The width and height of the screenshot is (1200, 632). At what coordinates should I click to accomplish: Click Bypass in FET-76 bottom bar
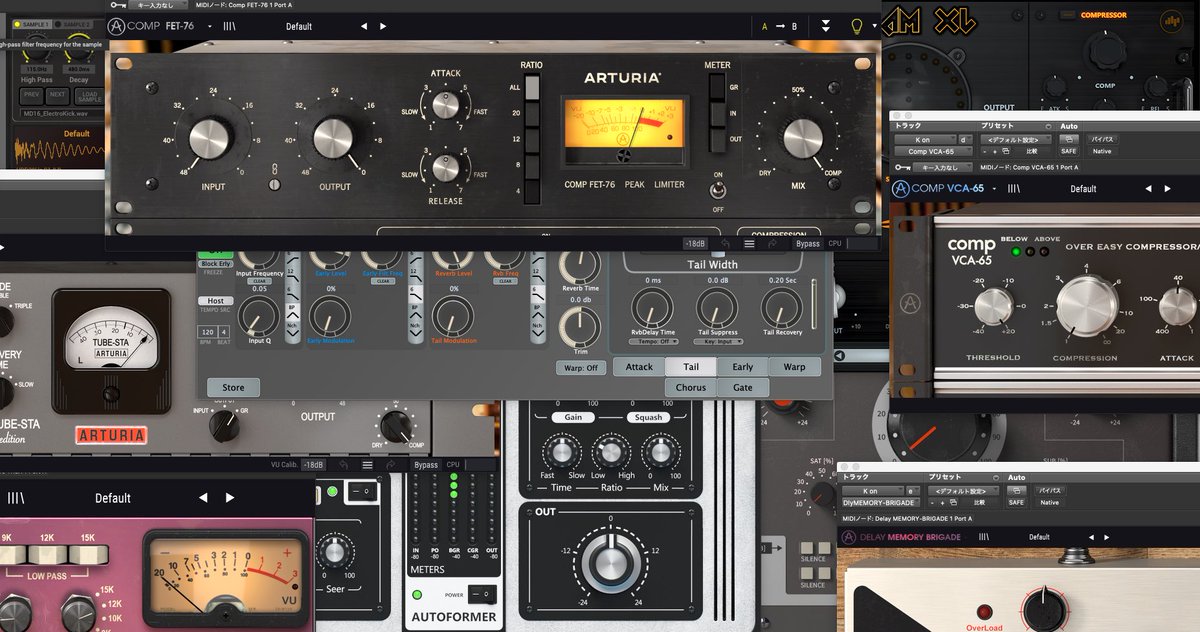[x=807, y=243]
